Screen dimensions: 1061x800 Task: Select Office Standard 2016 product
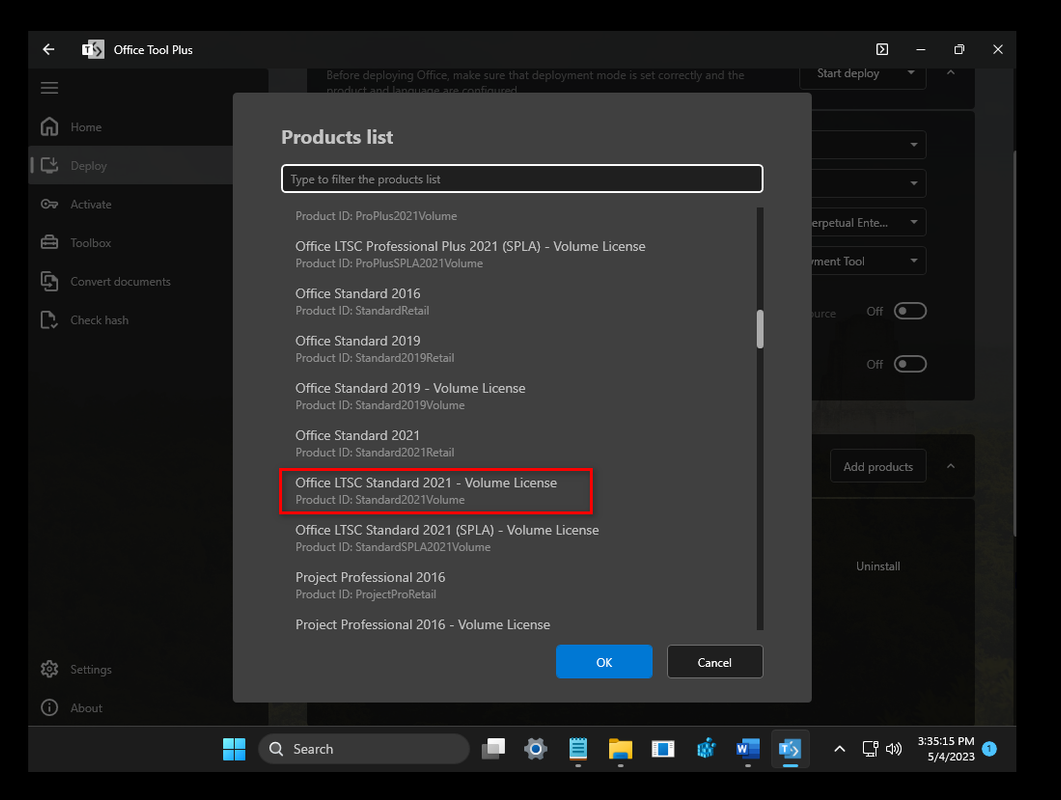click(522, 302)
